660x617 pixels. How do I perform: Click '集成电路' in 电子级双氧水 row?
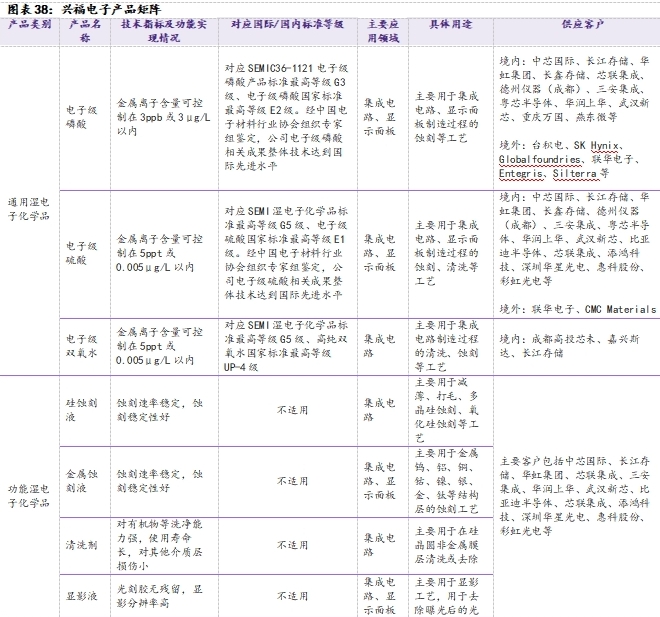pos(380,346)
